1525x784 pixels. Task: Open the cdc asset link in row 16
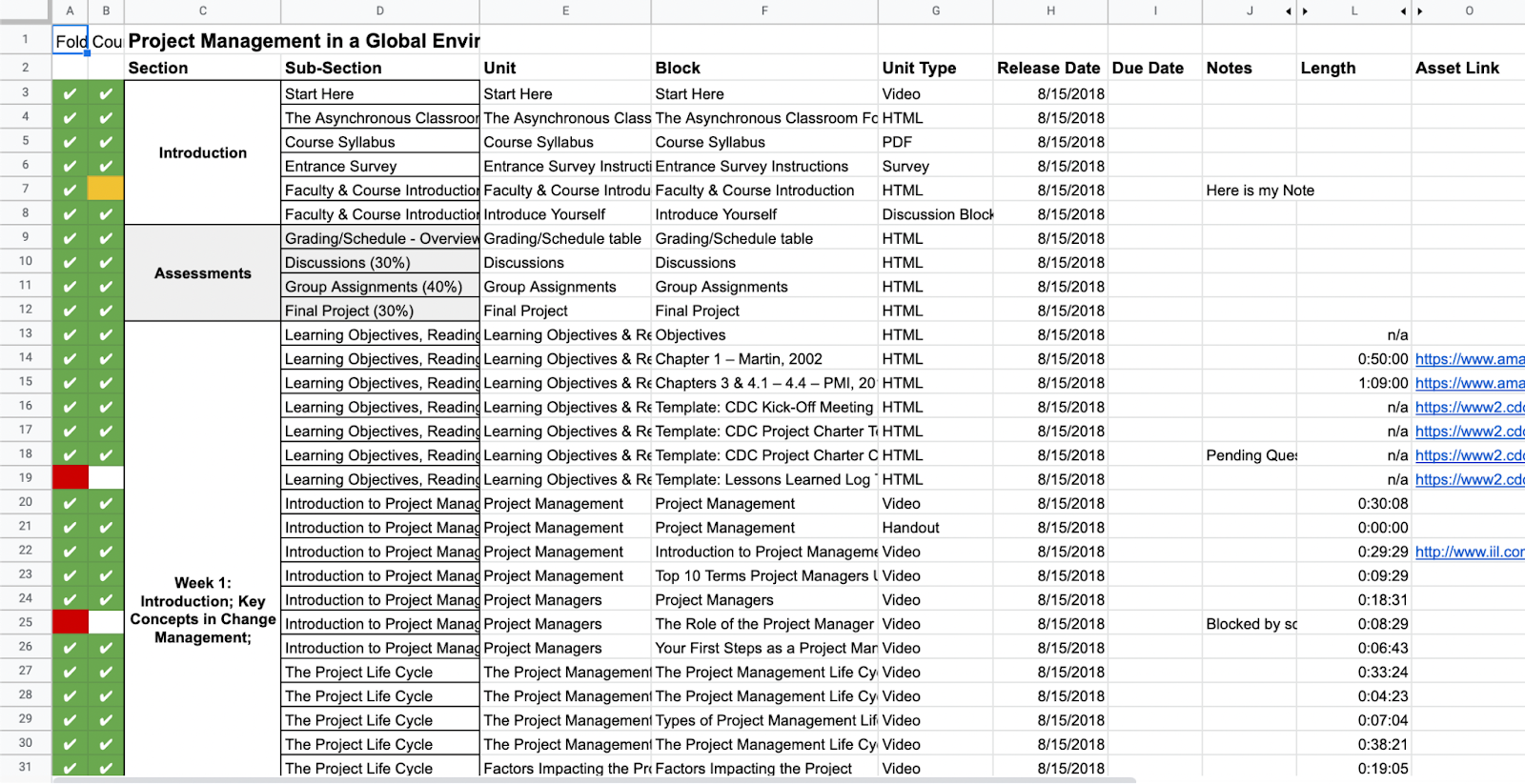(x=1469, y=407)
